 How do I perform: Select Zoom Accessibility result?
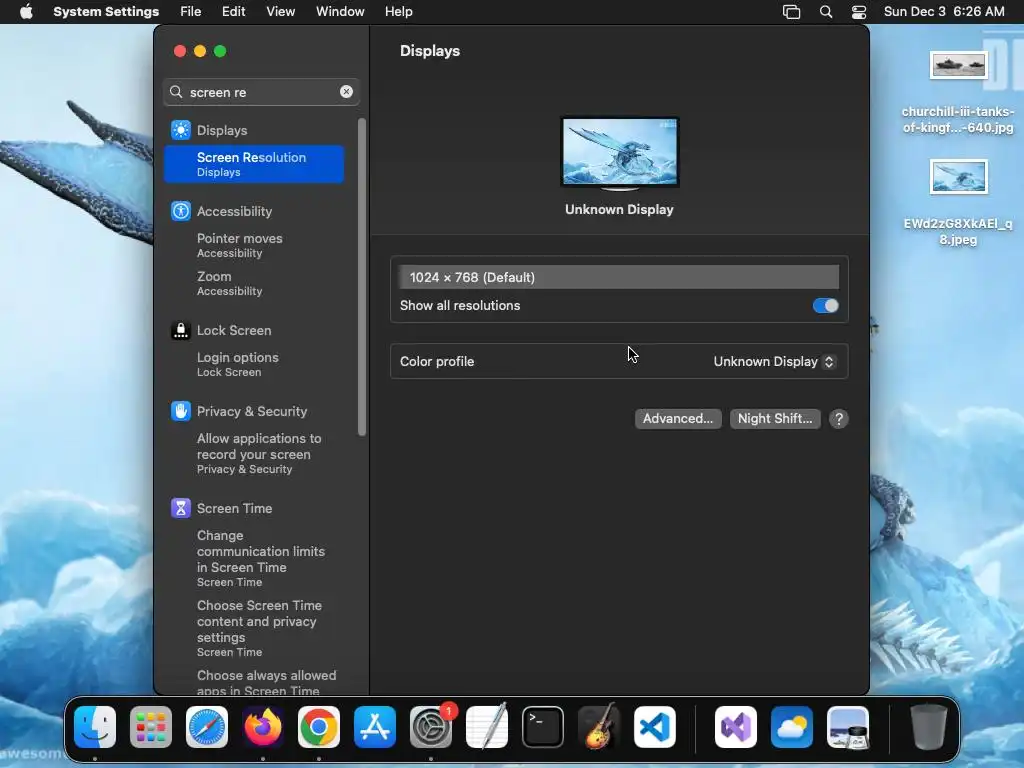pyautogui.click(x=254, y=283)
